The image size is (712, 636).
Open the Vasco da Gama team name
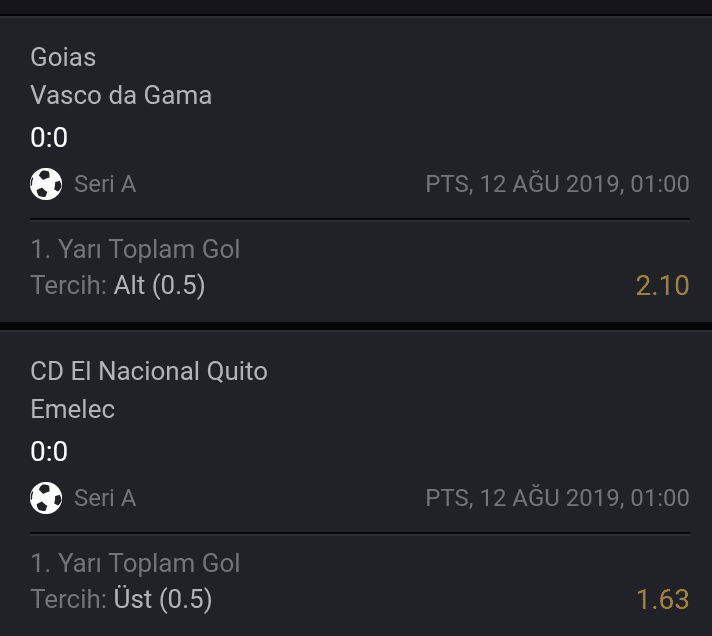(121, 95)
